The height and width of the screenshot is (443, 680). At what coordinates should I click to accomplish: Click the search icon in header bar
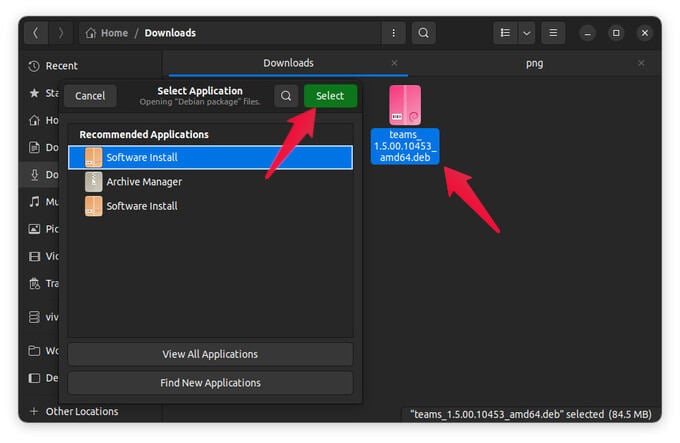[x=423, y=33]
